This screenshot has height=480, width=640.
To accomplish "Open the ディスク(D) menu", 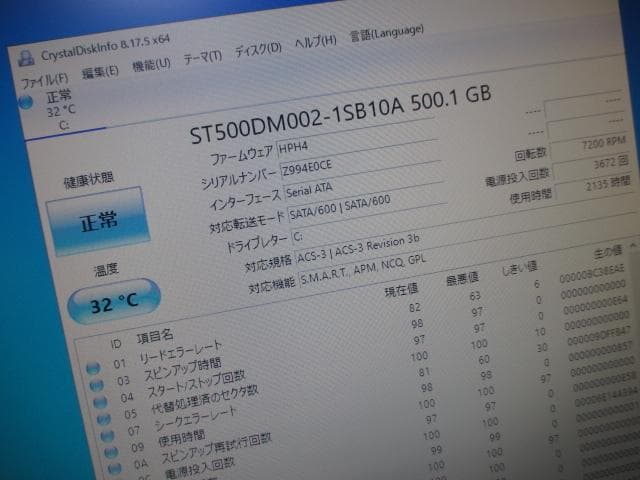I will click(x=258, y=49).
